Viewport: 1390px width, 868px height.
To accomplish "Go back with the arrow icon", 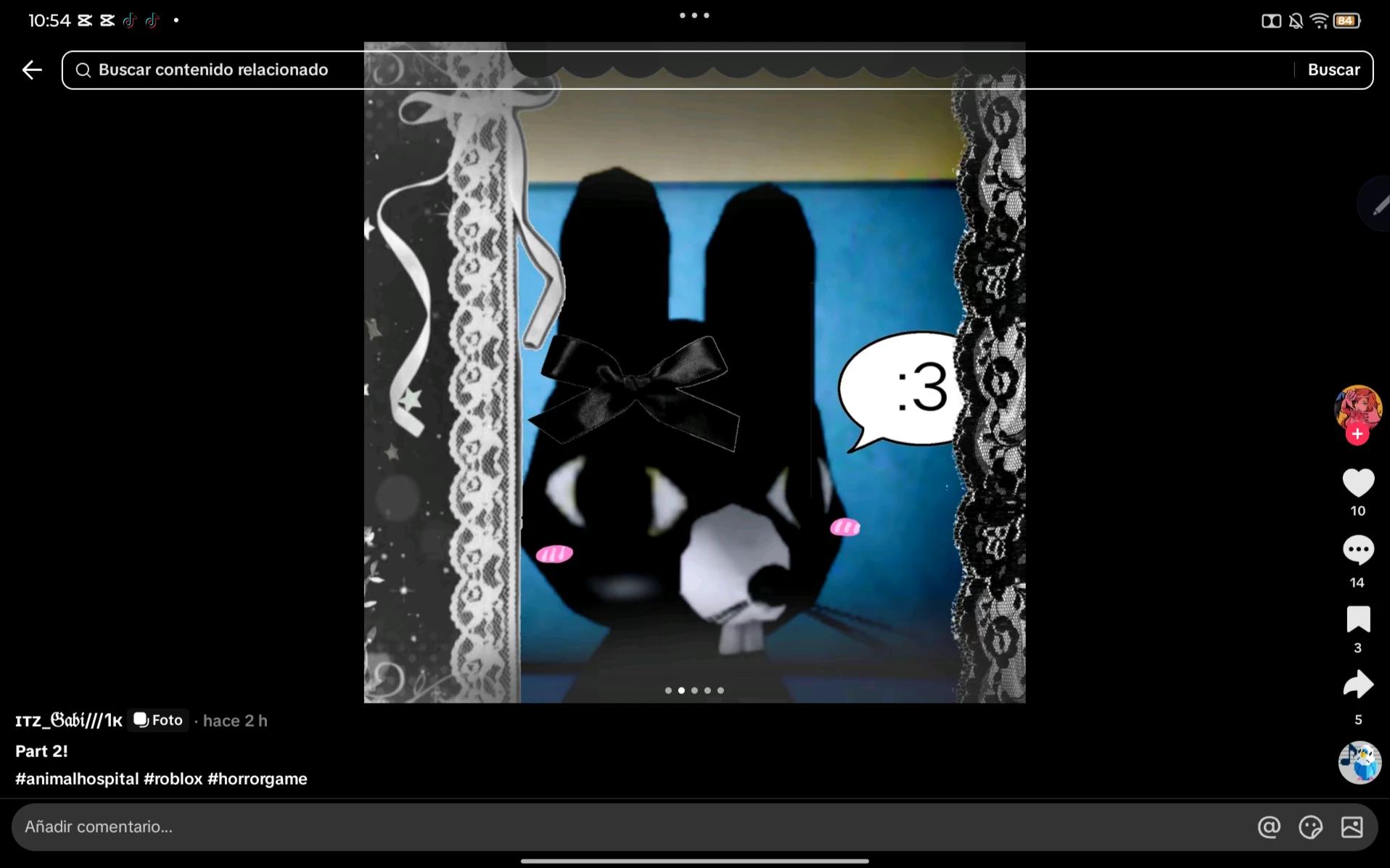I will (x=32, y=70).
